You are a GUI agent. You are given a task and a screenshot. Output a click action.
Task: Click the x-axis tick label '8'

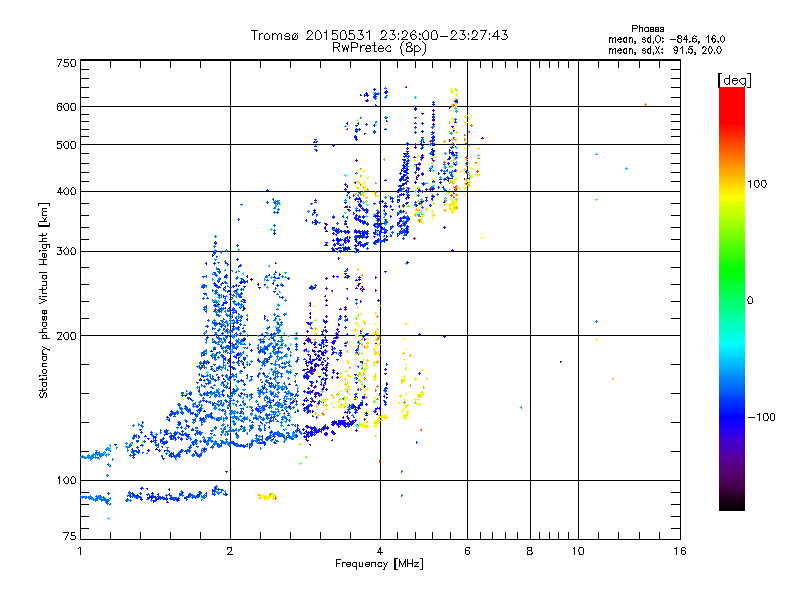(530, 551)
